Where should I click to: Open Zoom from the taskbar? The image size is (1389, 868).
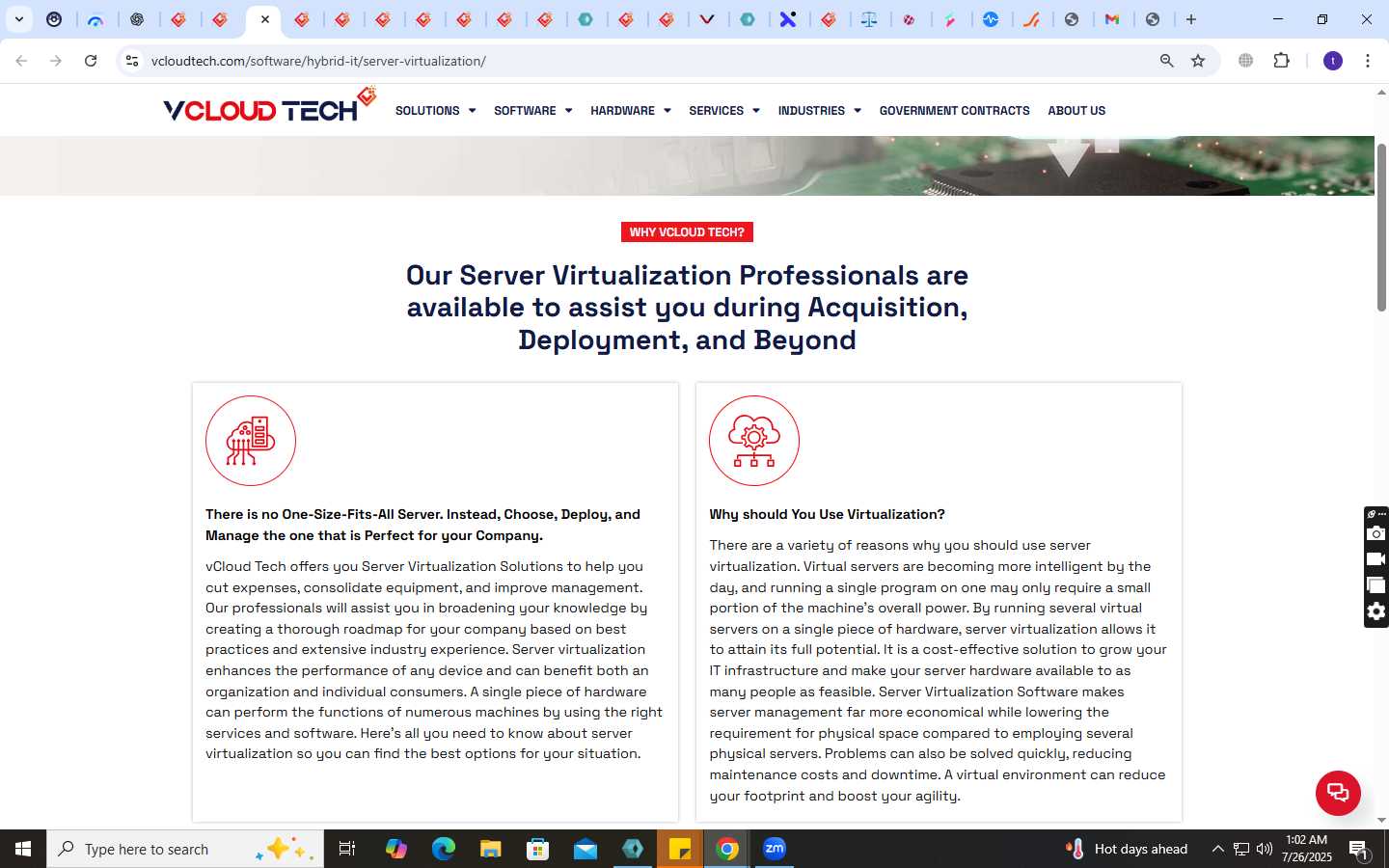click(775, 849)
